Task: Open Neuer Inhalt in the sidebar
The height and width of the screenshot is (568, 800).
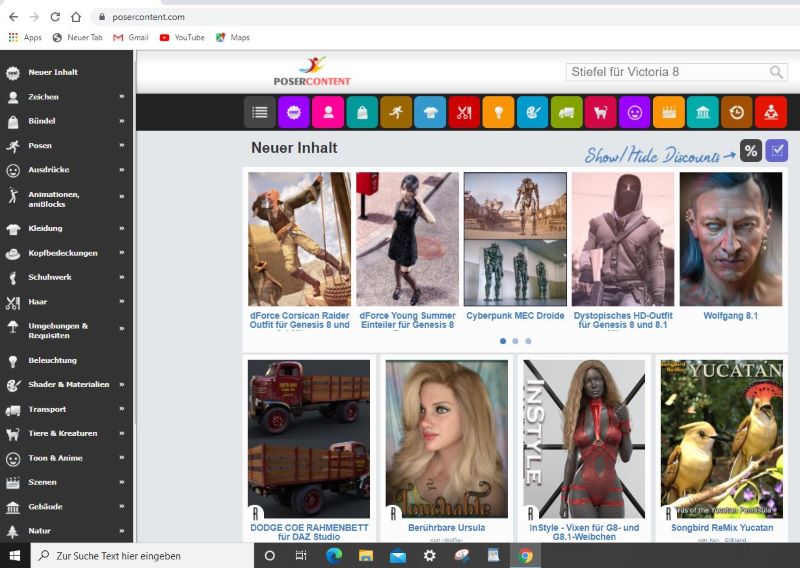Action: pyautogui.click(x=53, y=72)
